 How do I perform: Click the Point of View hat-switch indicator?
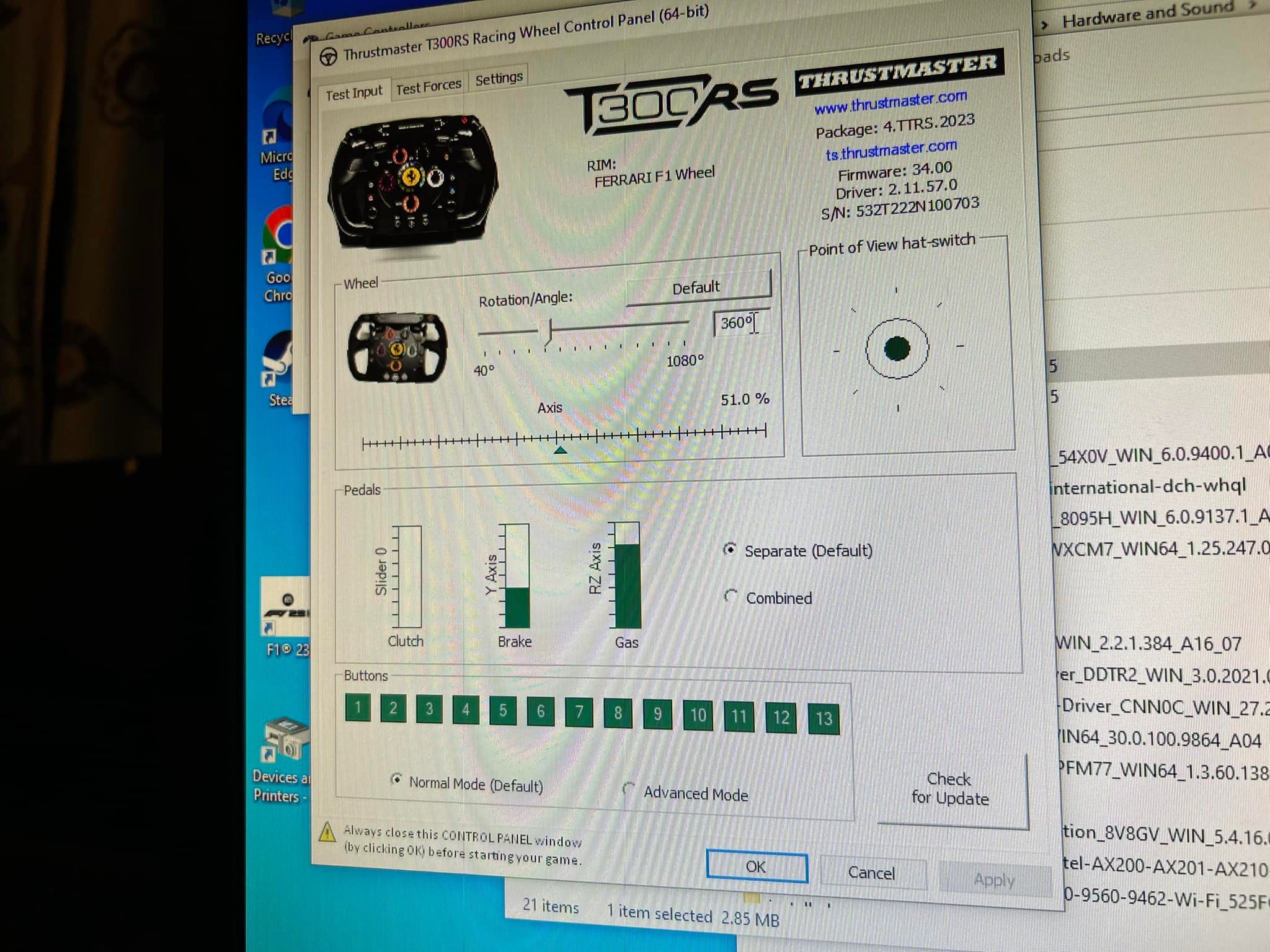coord(897,348)
